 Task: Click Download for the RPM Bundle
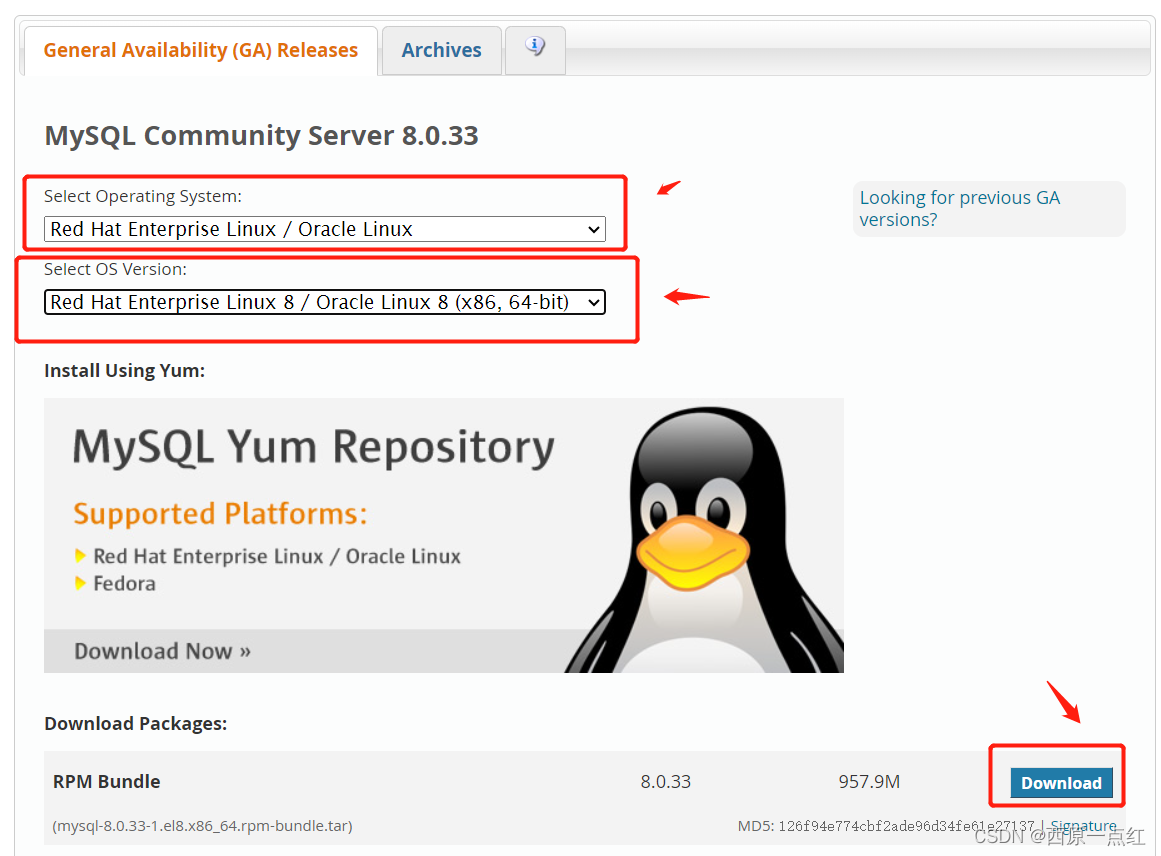coord(1061,783)
